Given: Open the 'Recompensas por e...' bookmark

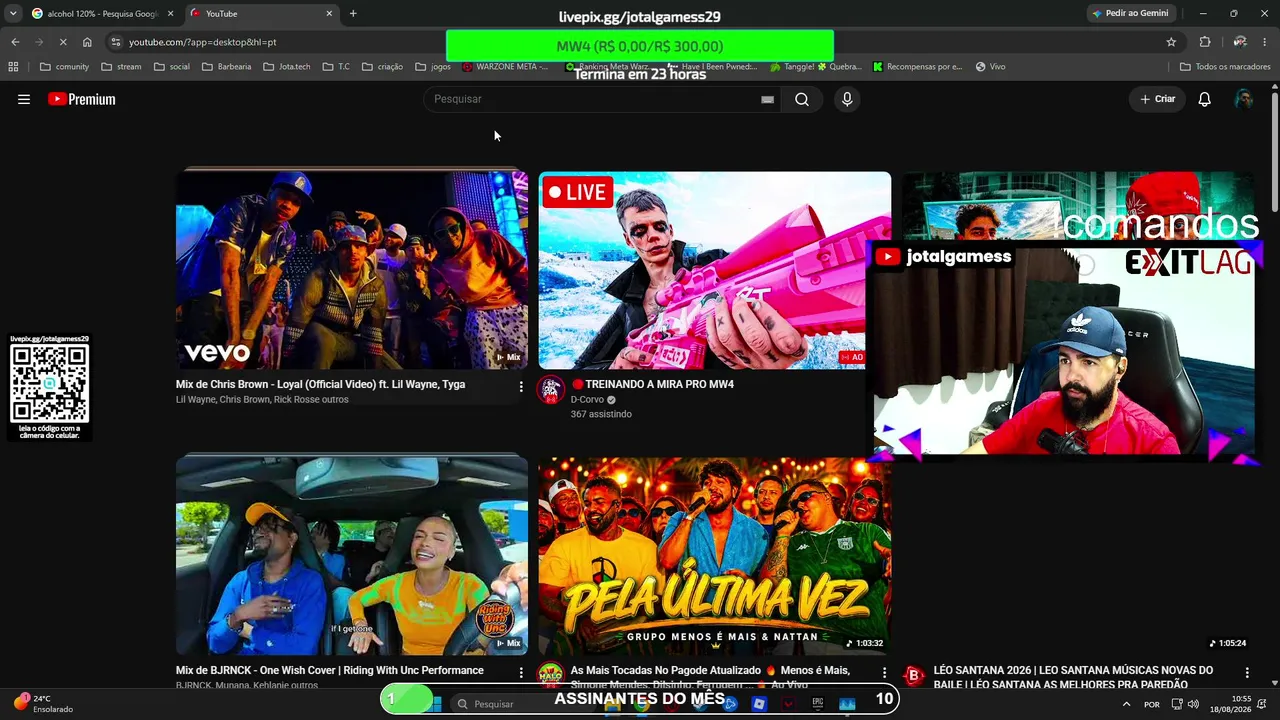Looking at the screenshot, I should tap(917, 67).
